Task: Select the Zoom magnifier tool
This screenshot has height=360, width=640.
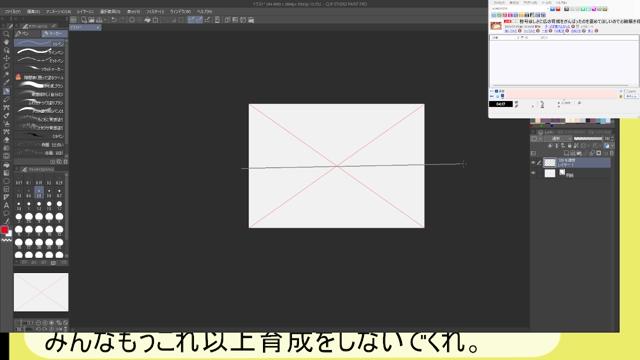Action: 6,34
